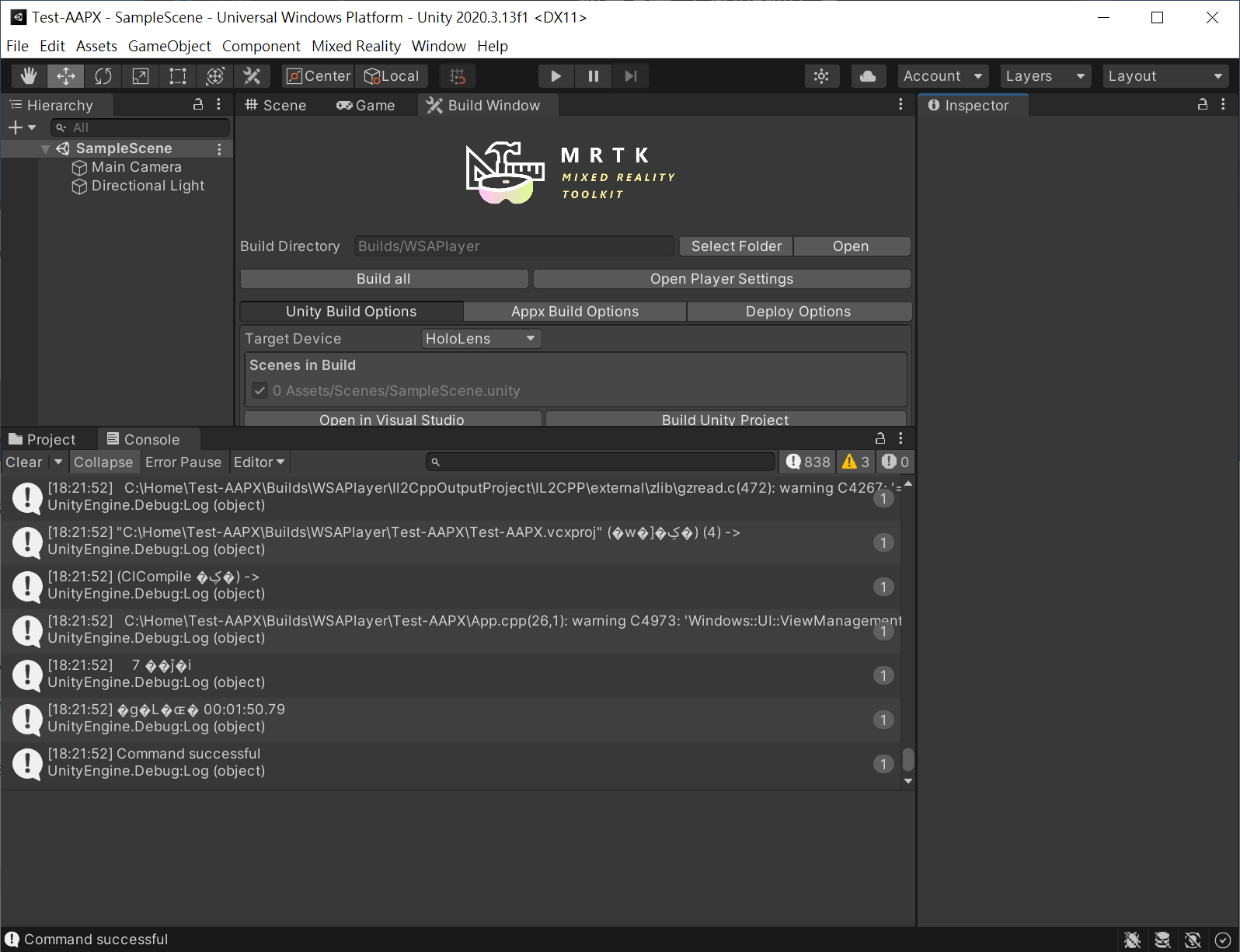Screen dimensions: 1240x952
Task: Switch to Game tab
Action: click(365, 105)
